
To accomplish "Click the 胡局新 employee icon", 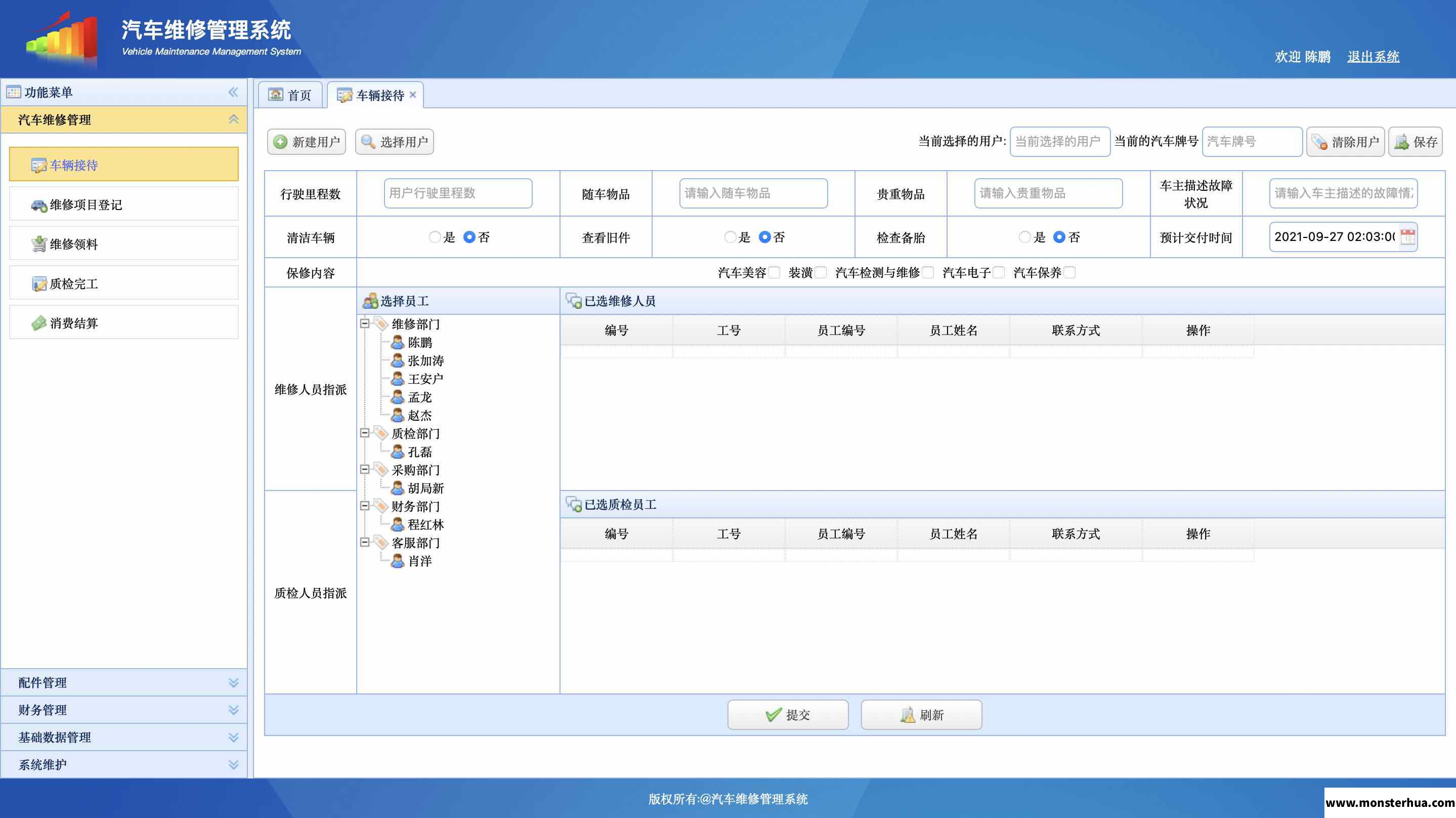I will (397, 487).
